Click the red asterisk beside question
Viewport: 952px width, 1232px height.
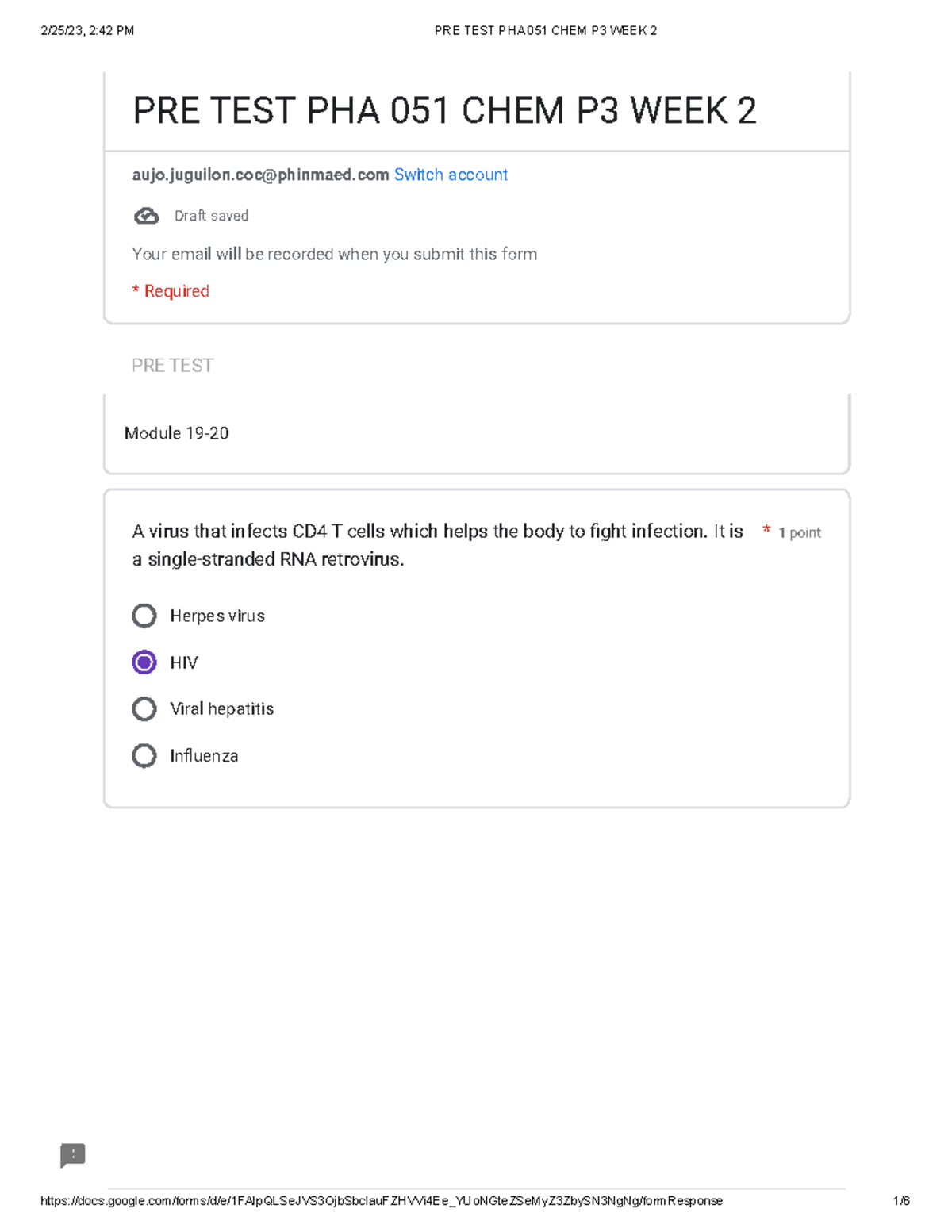[x=766, y=530]
